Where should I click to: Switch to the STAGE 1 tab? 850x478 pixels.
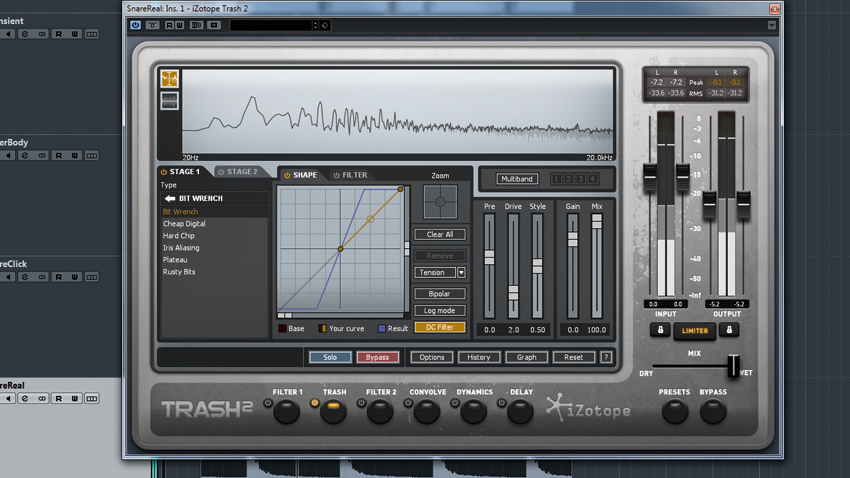[181, 172]
